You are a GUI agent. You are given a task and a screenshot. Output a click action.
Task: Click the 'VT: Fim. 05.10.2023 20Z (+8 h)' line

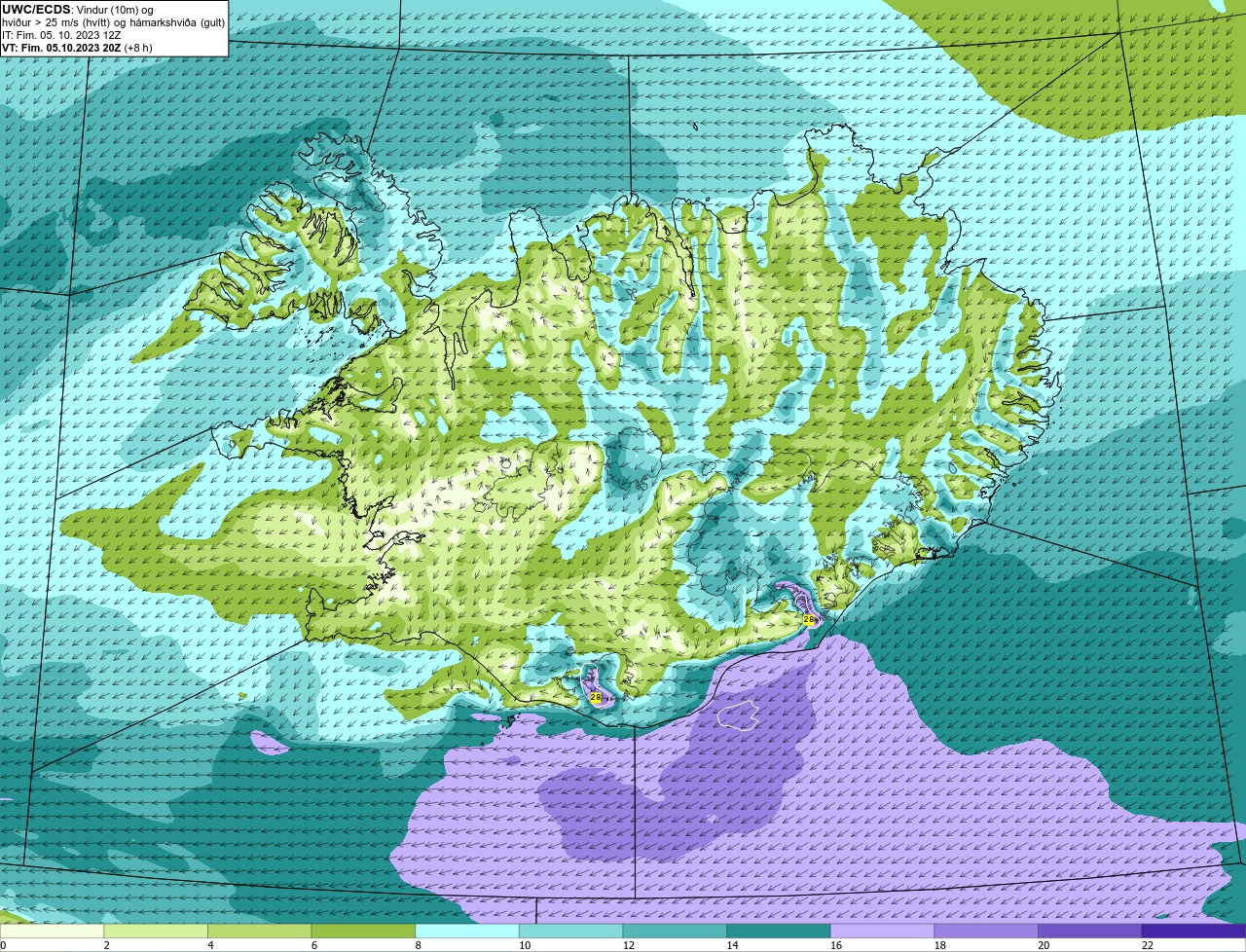(77, 47)
